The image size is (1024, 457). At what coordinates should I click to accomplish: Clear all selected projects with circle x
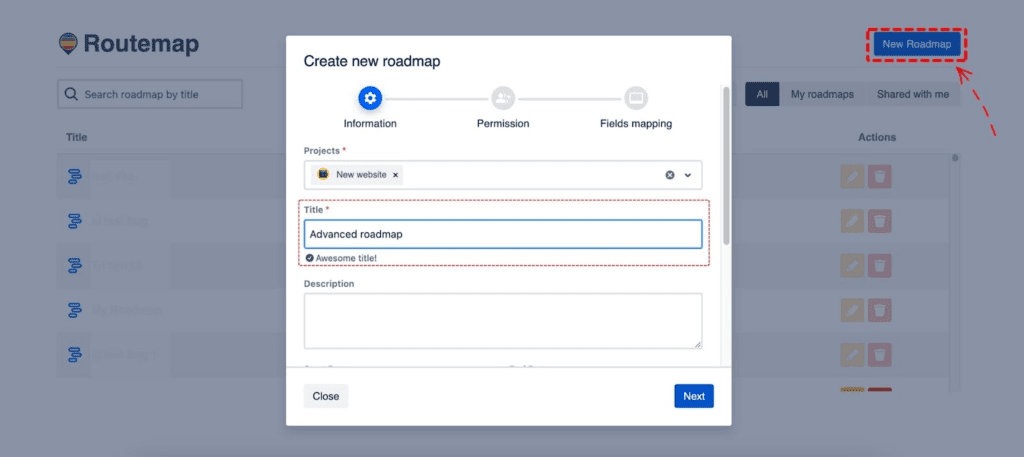click(669, 175)
